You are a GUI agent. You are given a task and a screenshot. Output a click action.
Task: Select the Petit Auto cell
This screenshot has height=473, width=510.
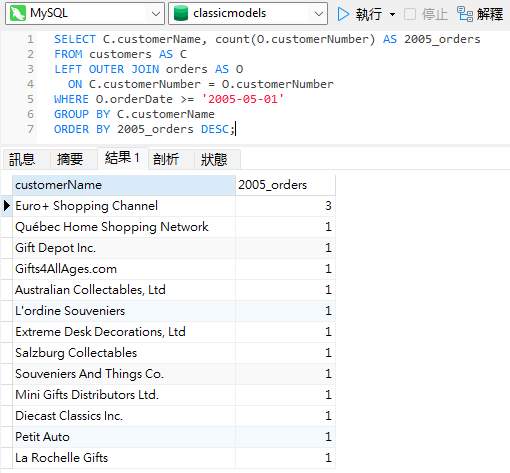pyautogui.click(x=124, y=437)
